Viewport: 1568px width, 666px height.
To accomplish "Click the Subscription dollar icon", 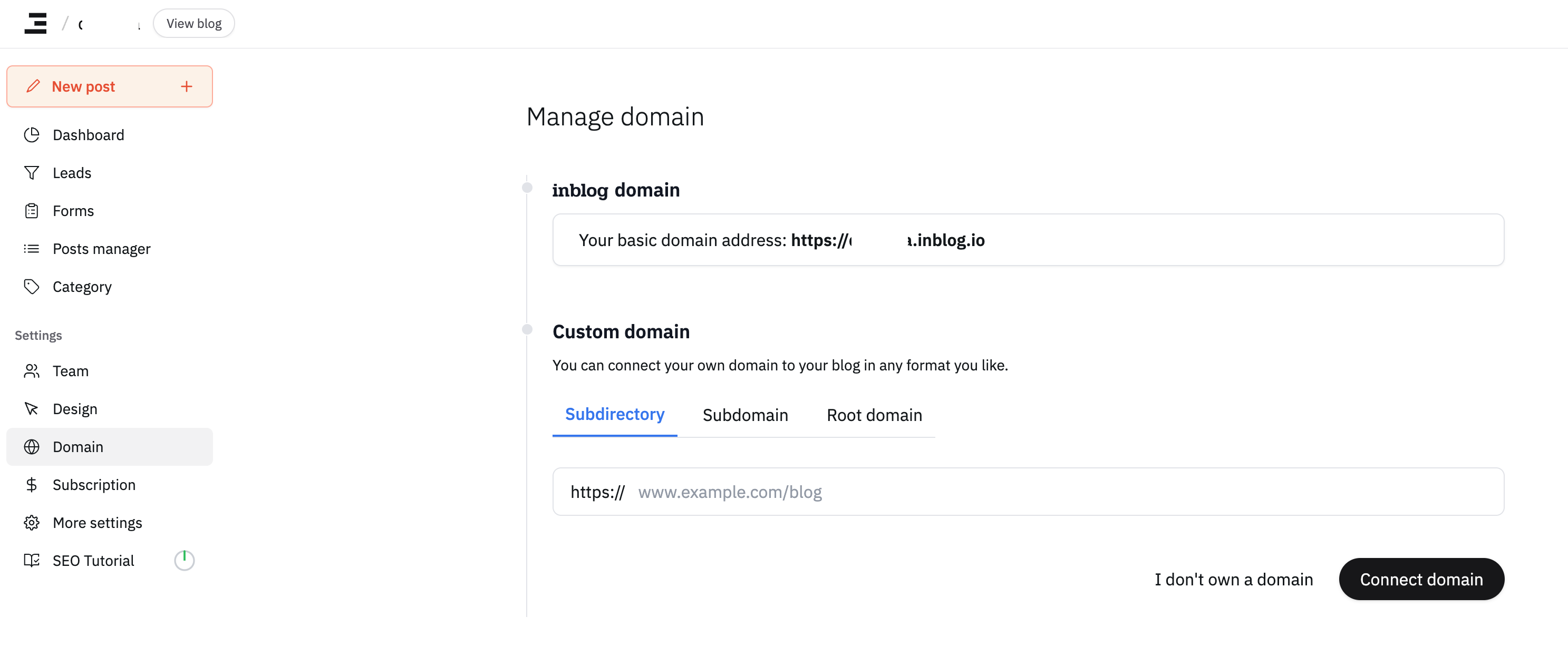I will point(32,485).
